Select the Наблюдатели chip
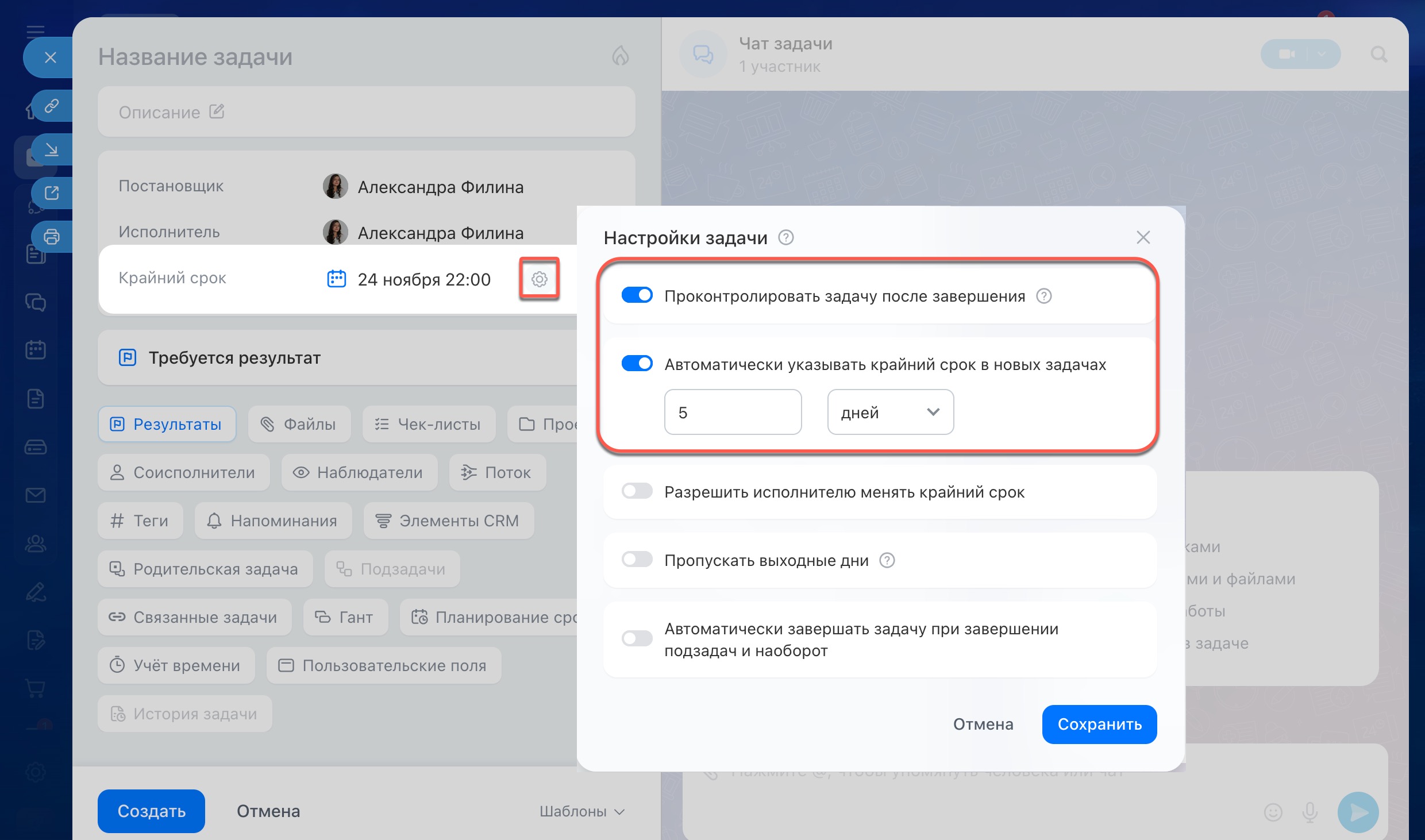Image resolution: width=1425 pixels, height=840 pixels. coord(359,472)
